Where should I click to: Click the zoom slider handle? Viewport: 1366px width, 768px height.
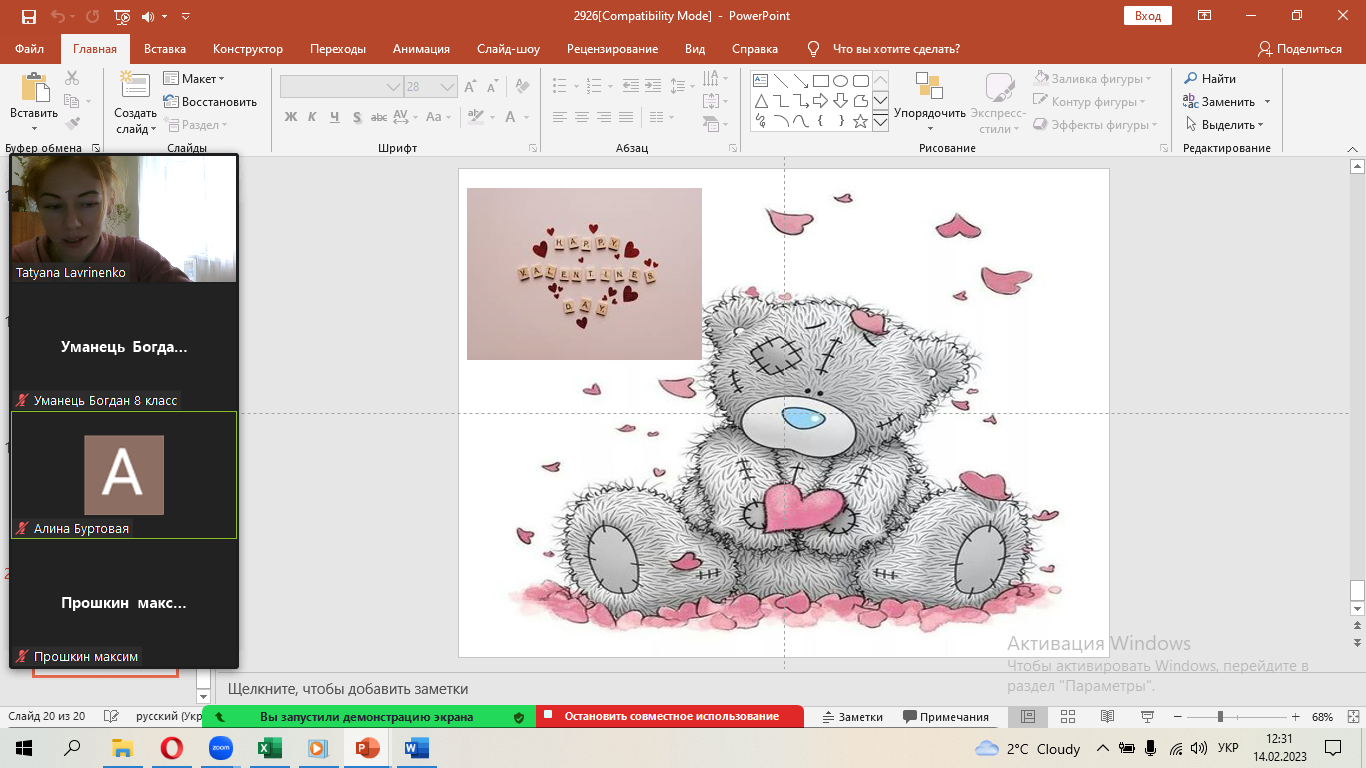point(1220,717)
